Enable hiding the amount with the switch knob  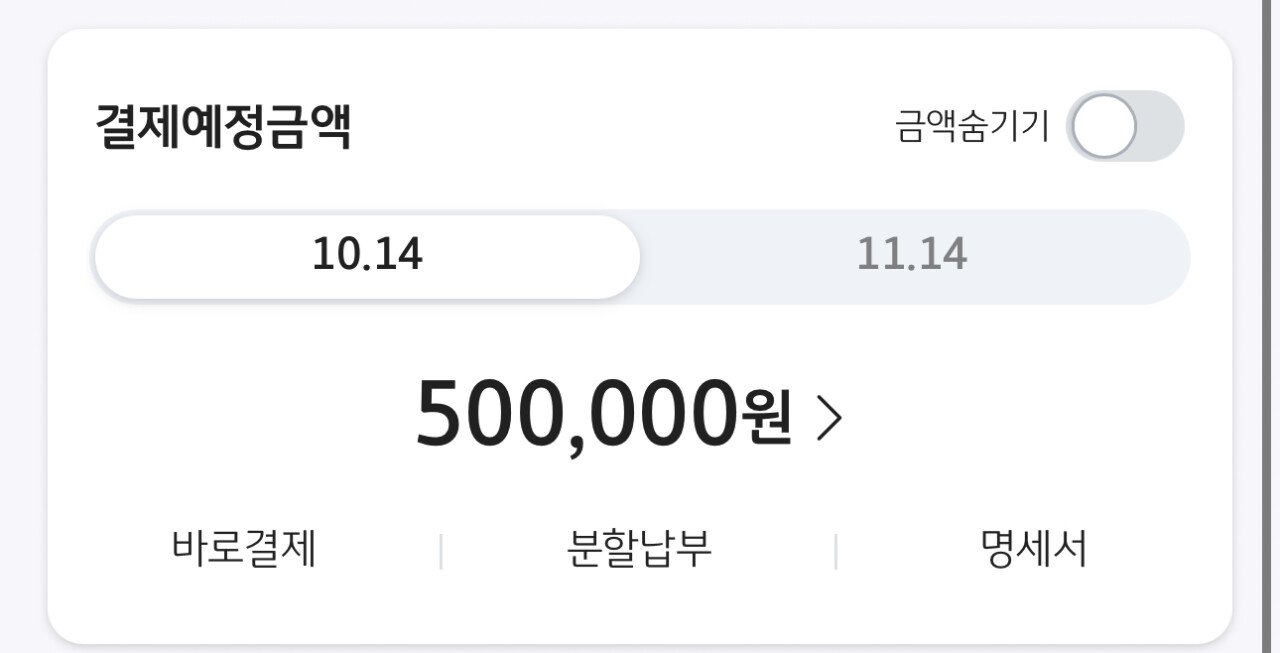[x=1104, y=127]
